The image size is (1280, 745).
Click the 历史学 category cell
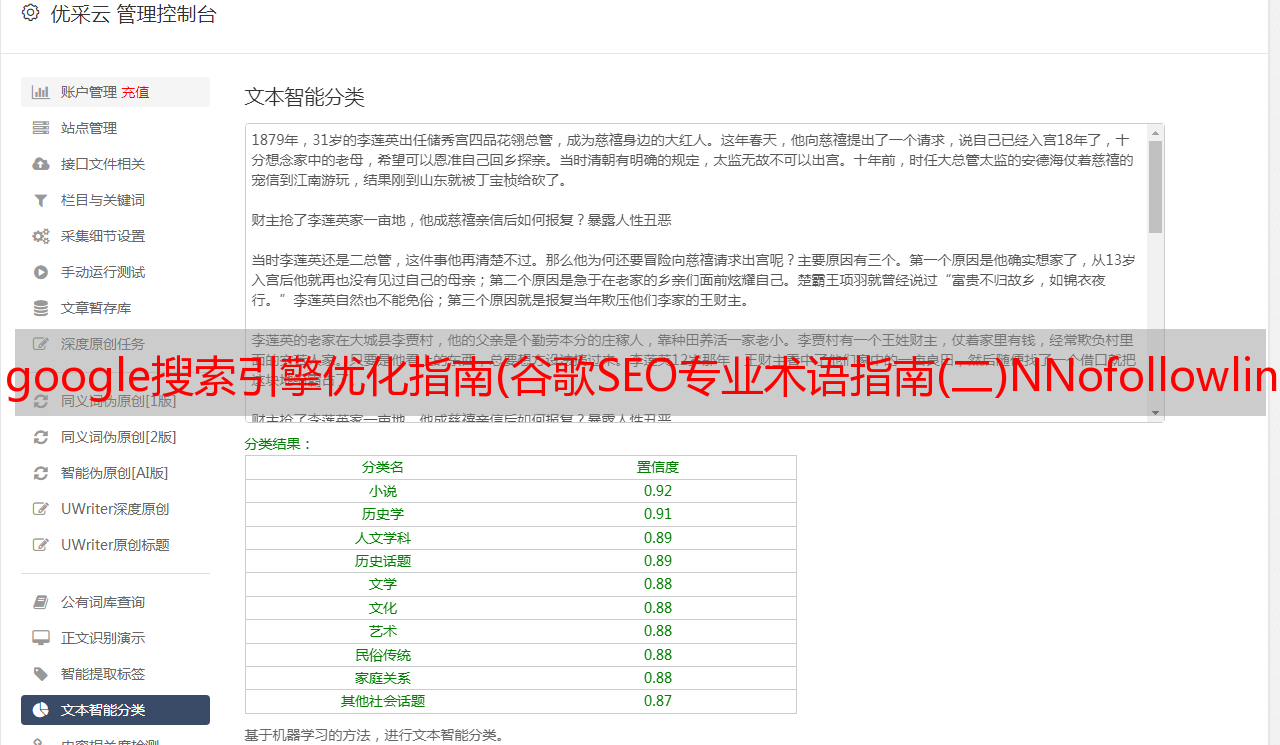[383, 514]
